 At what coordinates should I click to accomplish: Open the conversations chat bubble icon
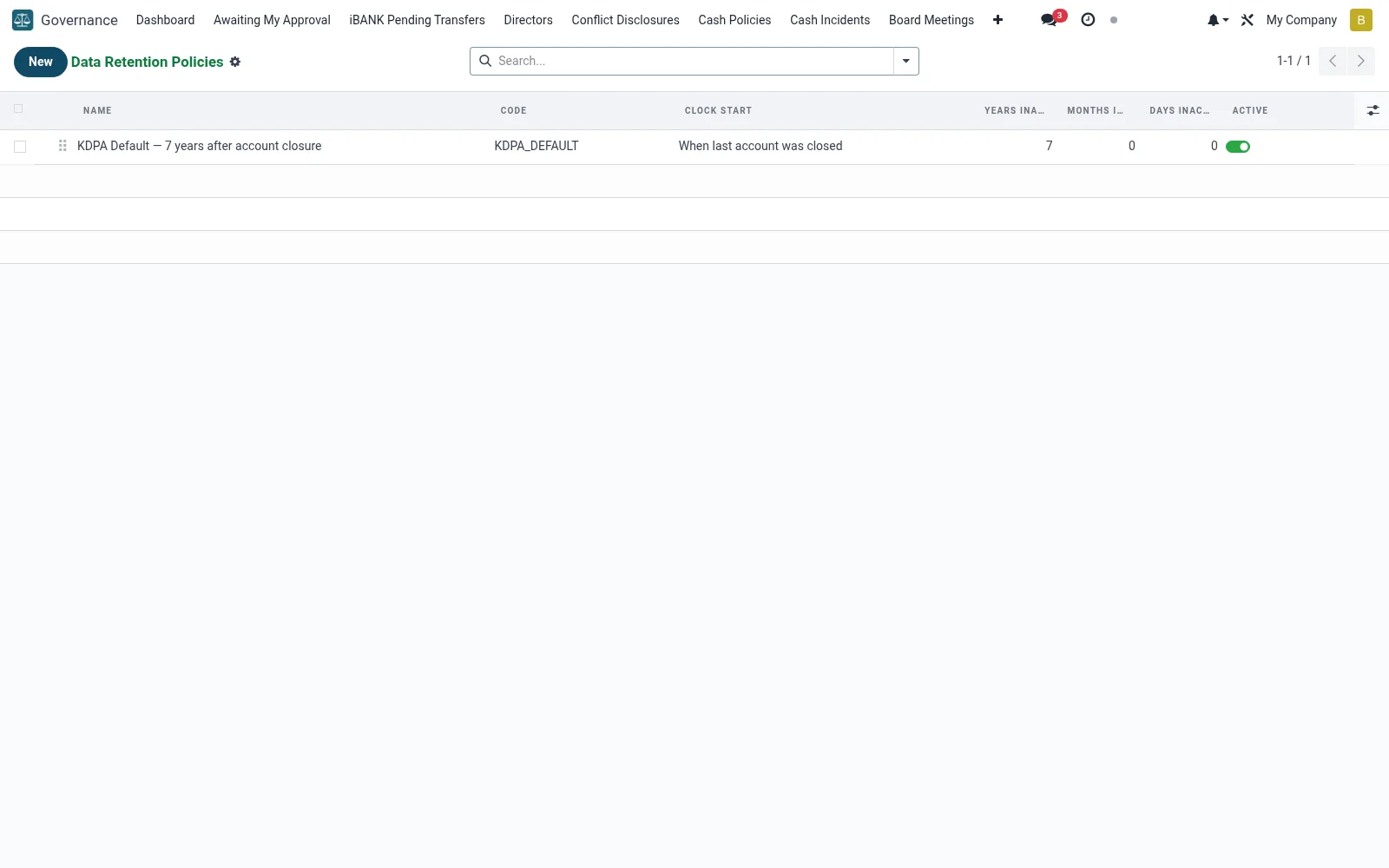pyautogui.click(x=1050, y=20)
